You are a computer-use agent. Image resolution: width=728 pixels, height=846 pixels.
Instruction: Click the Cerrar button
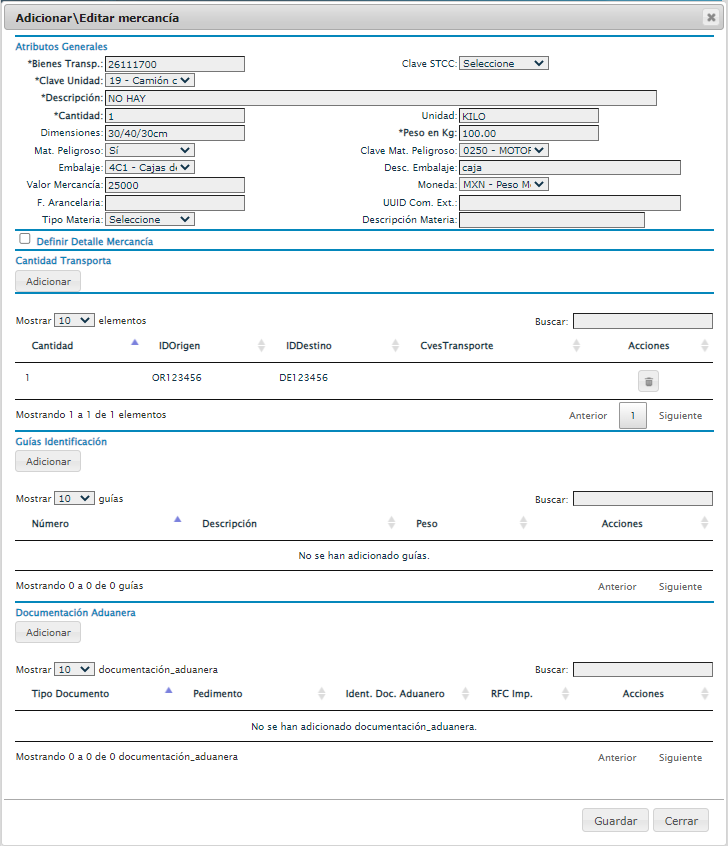click(x=681, y=821)
